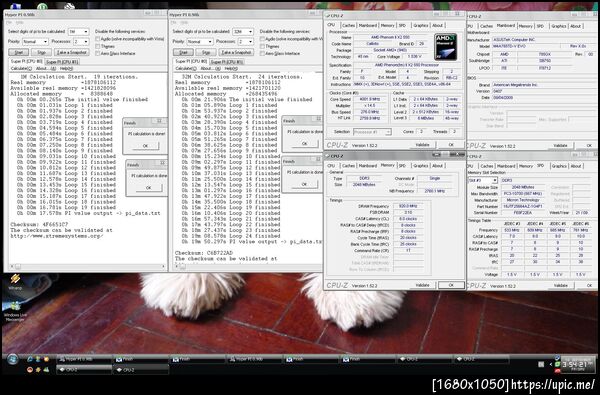Click Validate in CPU-Z SPD window
This screenshot has width=600, height=395.
point(561,286)
